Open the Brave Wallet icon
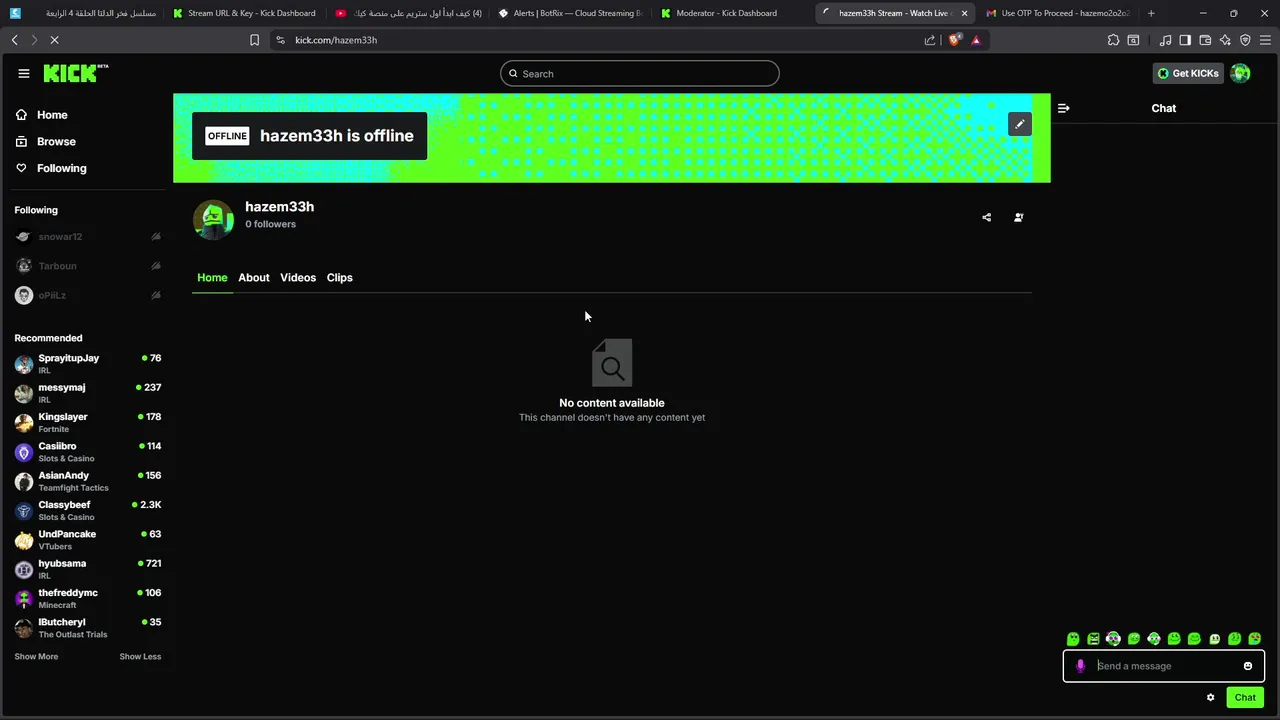 (1205, 40)
